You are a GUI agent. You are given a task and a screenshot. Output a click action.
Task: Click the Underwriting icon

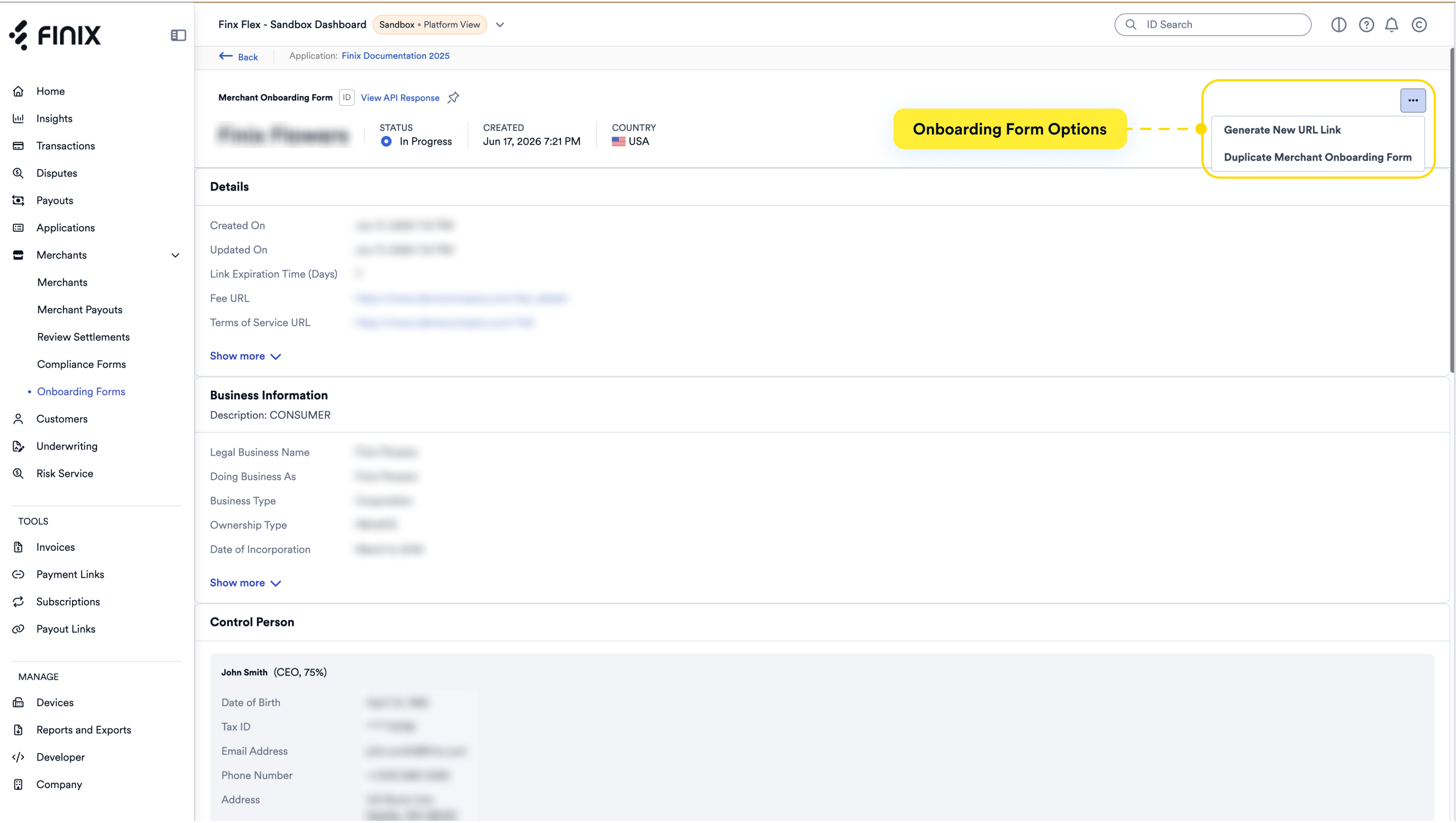click(x=18, y=446)
